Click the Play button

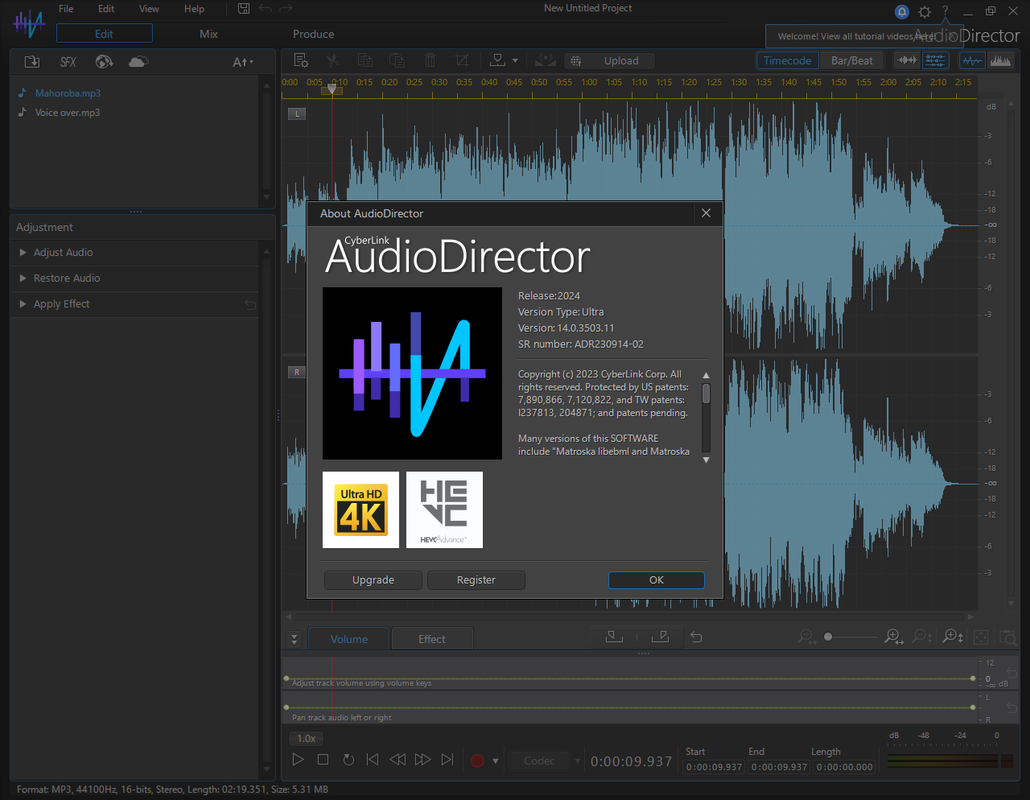point(298,759)
